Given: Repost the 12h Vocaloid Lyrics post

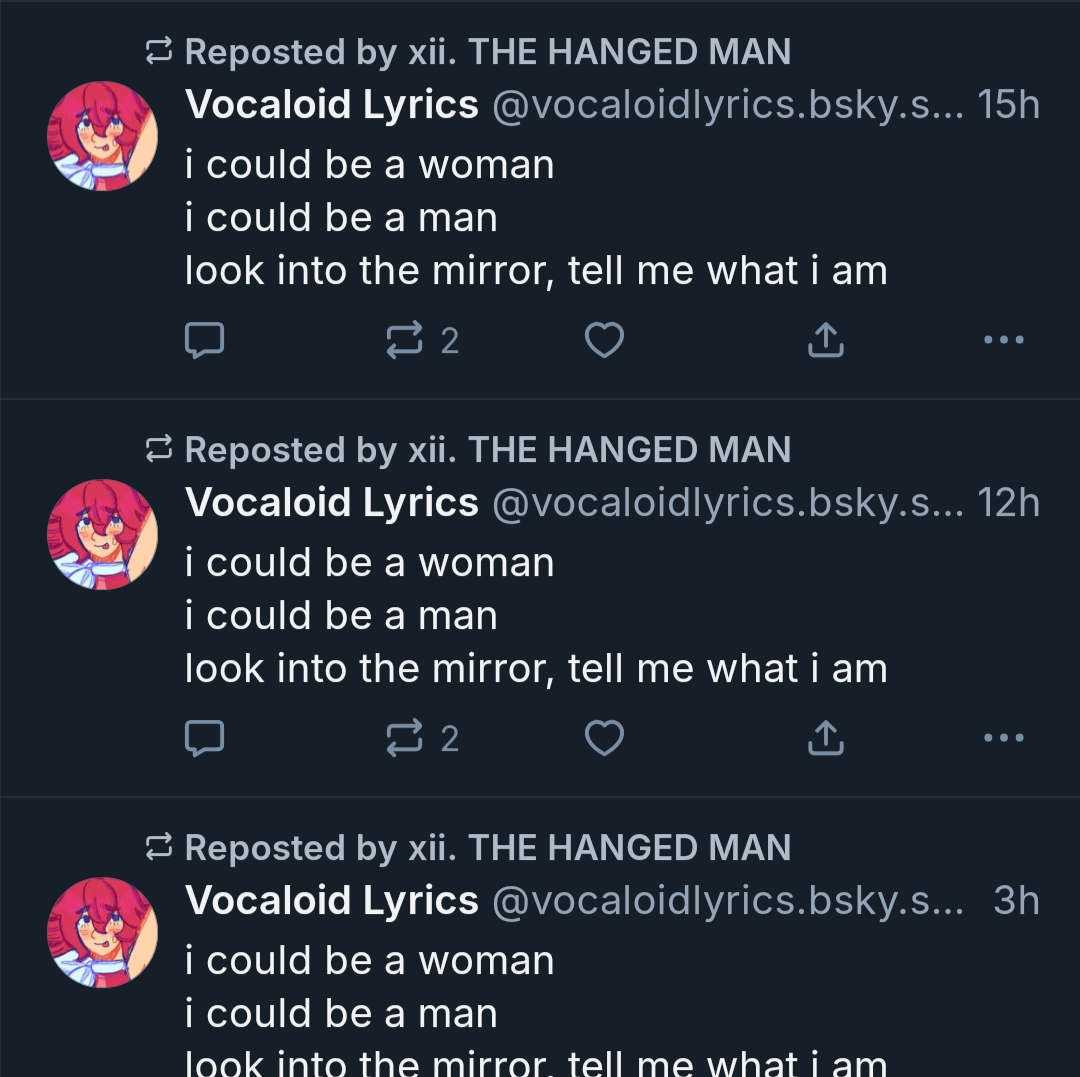Looking at the screenshot, I should 405,739.
